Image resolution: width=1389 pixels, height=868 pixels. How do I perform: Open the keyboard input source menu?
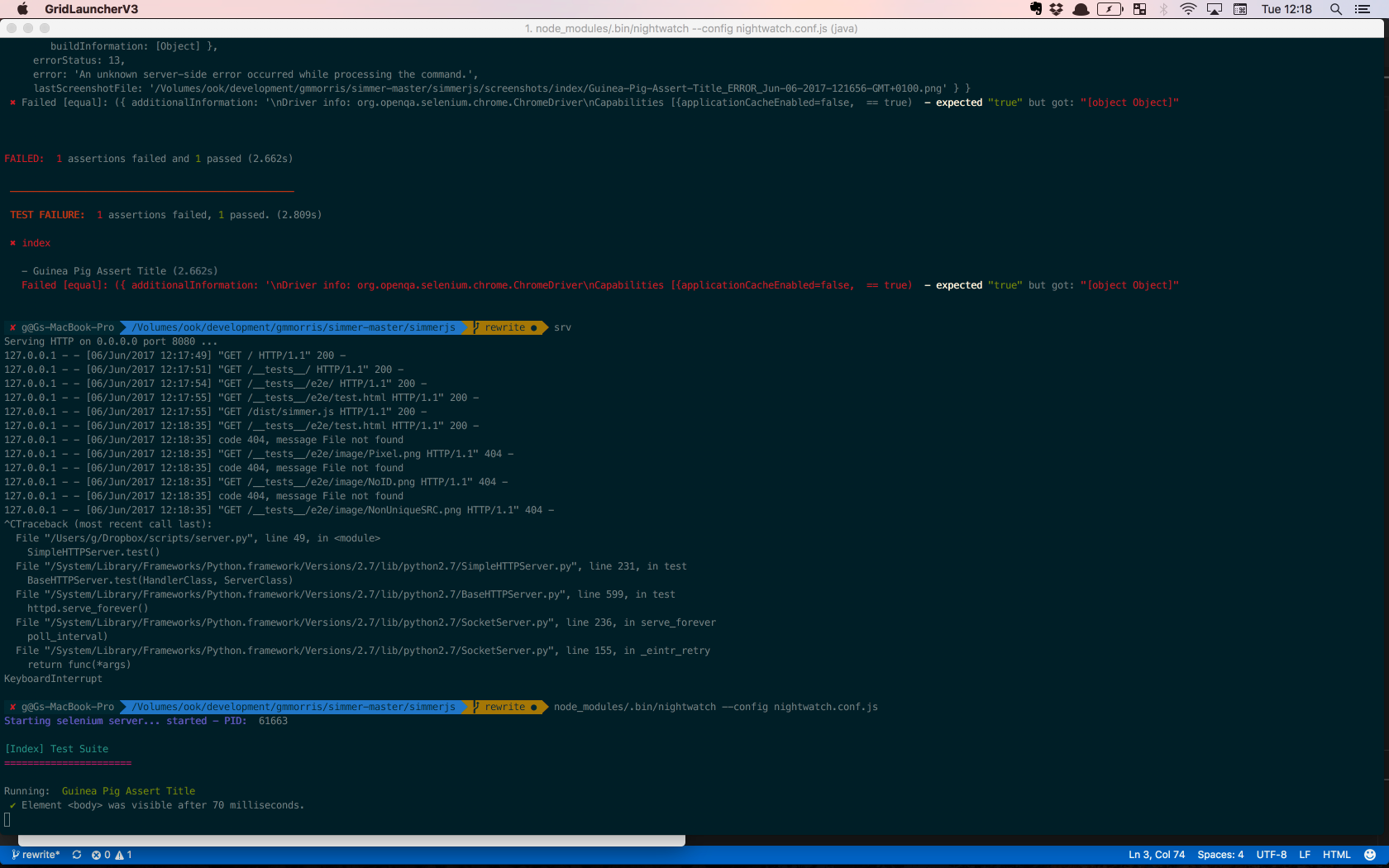coord(1240,9)
